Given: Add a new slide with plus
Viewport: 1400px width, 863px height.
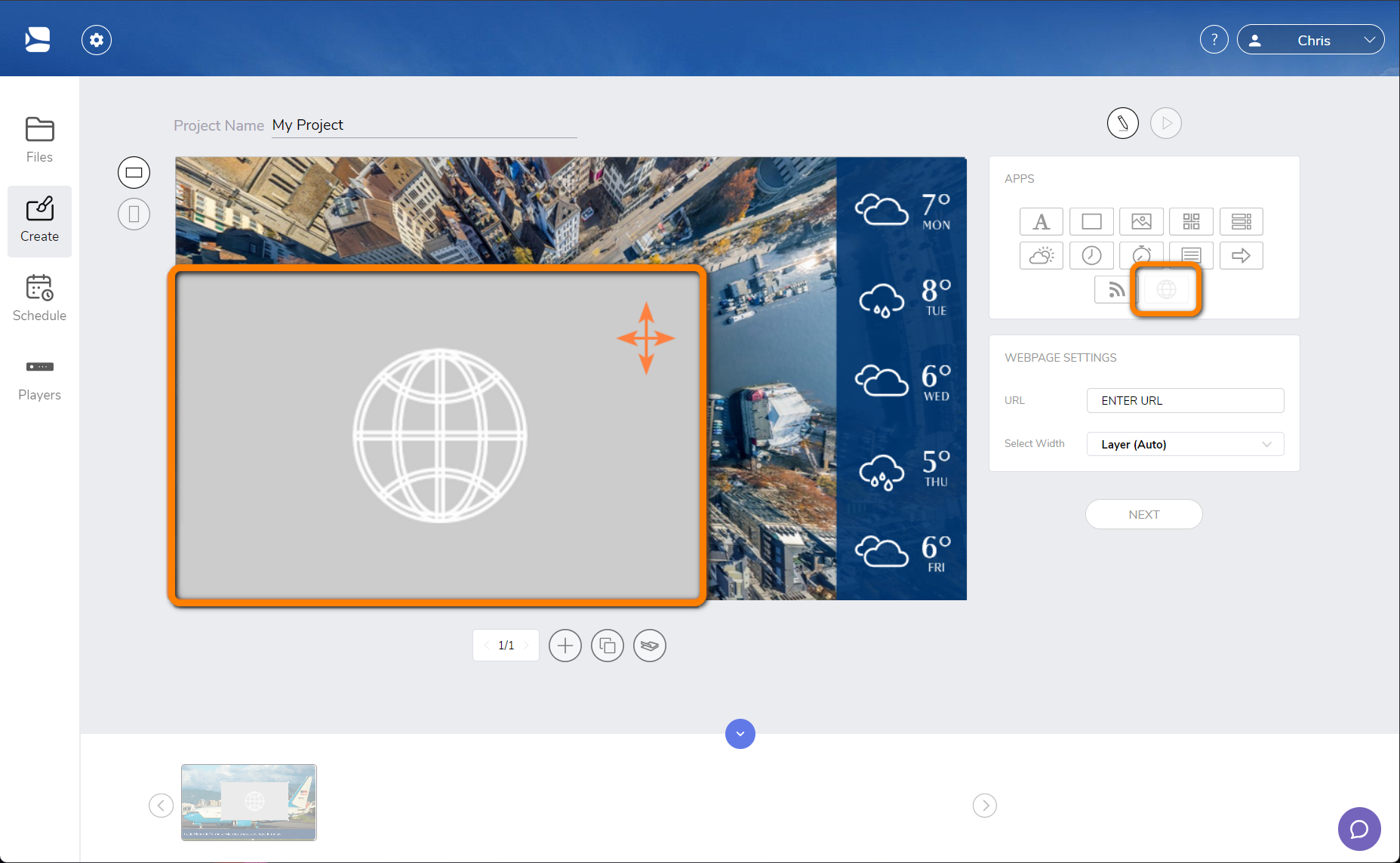Looking at the screenshot, I should pyautogui.click(x=565, y=646).
